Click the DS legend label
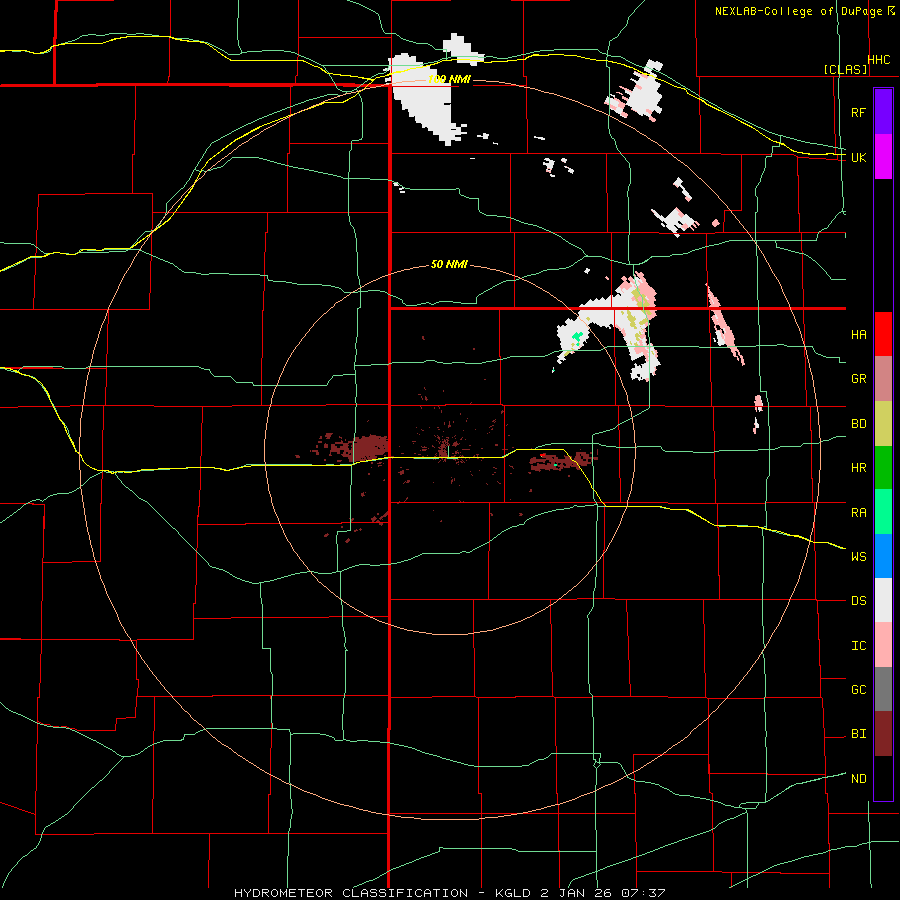900x900 pixels. coord(858,601)
